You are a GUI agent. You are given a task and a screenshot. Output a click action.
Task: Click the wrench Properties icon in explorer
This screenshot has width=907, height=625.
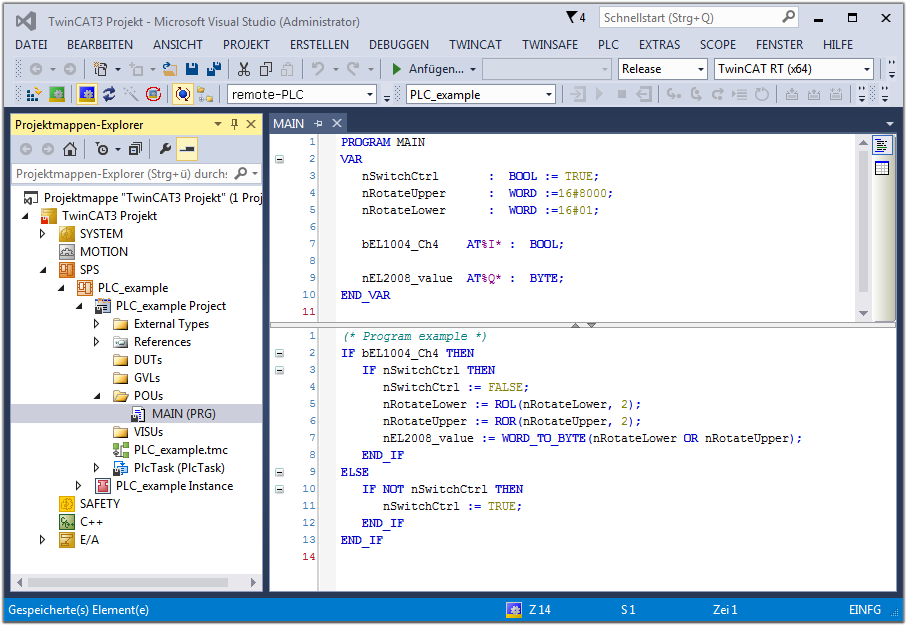[x=165, y=149]
